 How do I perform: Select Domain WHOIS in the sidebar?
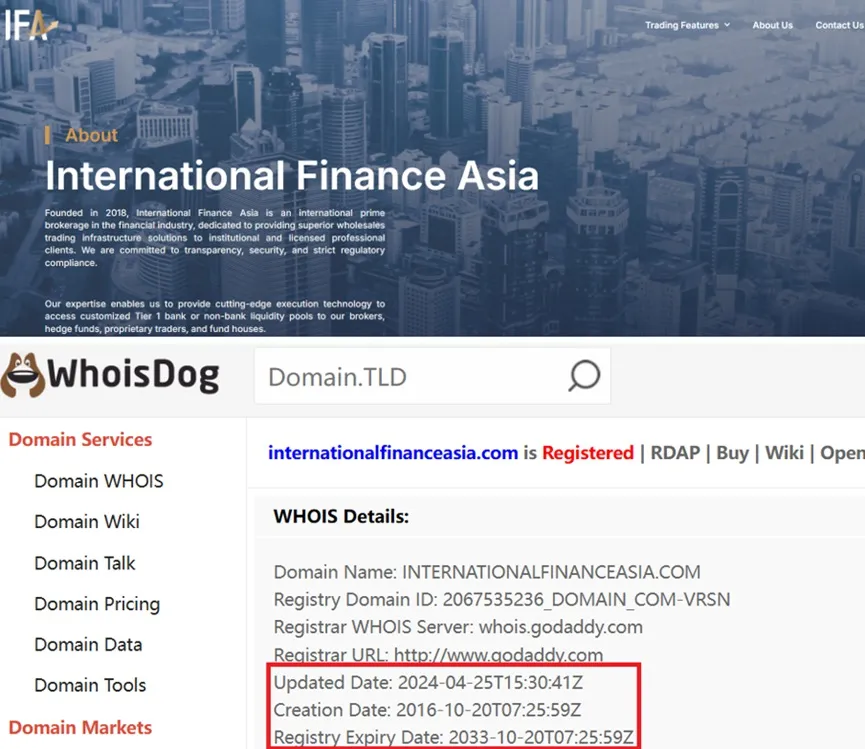pyautogui.click(x=99, y=481)
